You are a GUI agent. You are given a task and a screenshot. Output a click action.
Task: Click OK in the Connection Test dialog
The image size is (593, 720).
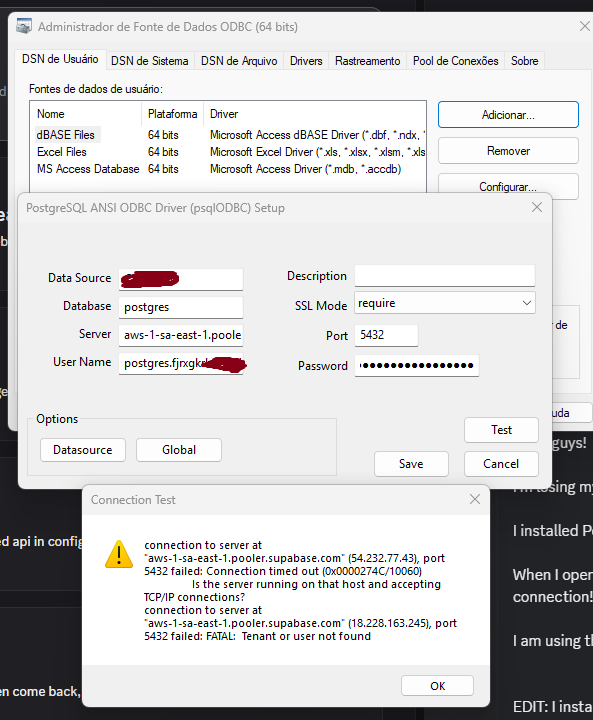[x=437, y=686]
